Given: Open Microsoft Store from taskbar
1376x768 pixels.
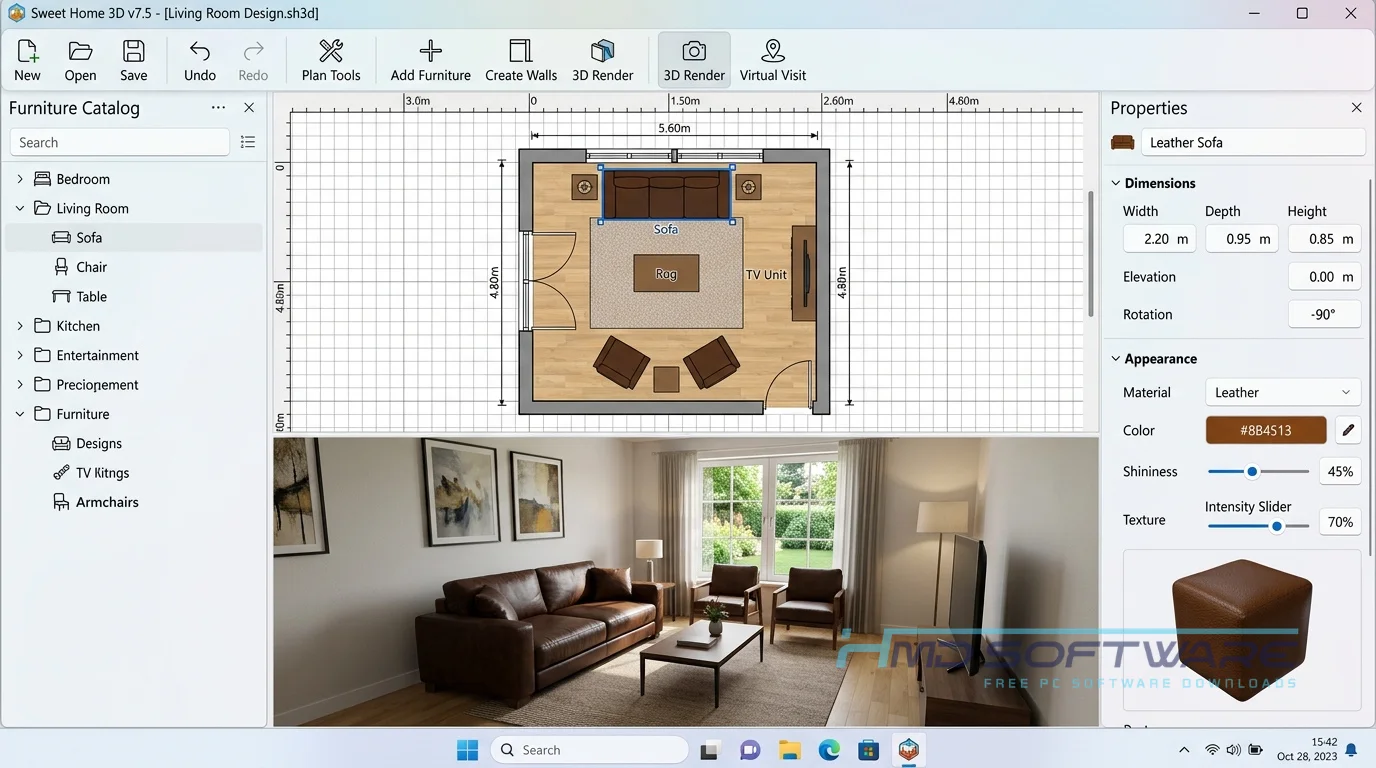Looking at the screenshot, I should [x=868, y=749].
